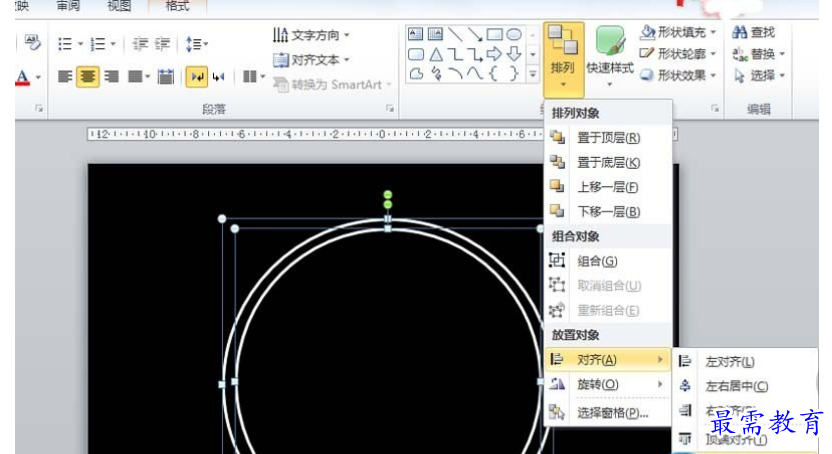Select the straight line shape

pos(455,34)
